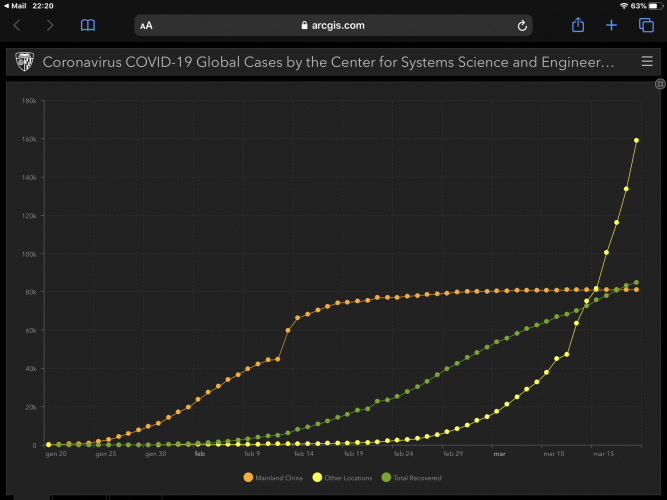
Task: Tap the battery status indicator
Action: click(652, 5)
